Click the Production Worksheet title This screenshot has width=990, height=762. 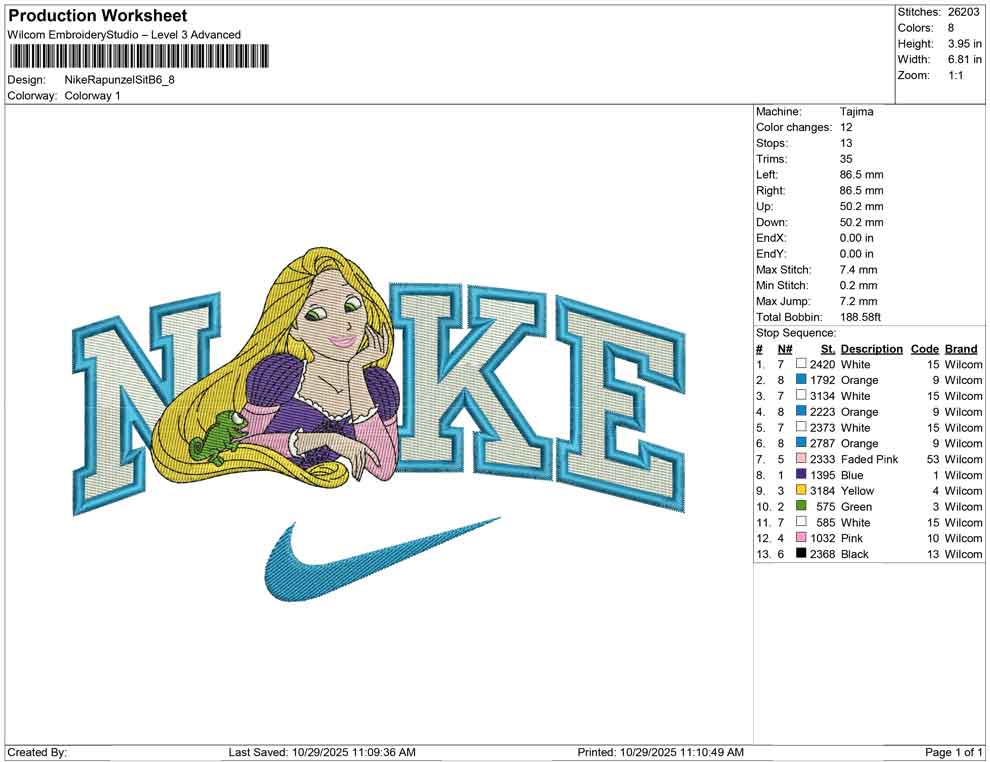(97, 16)
